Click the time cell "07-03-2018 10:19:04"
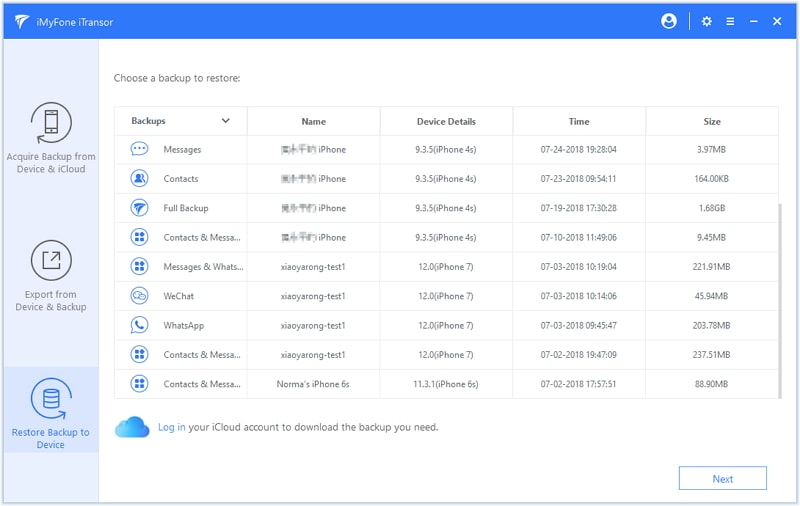 point(579,267)
